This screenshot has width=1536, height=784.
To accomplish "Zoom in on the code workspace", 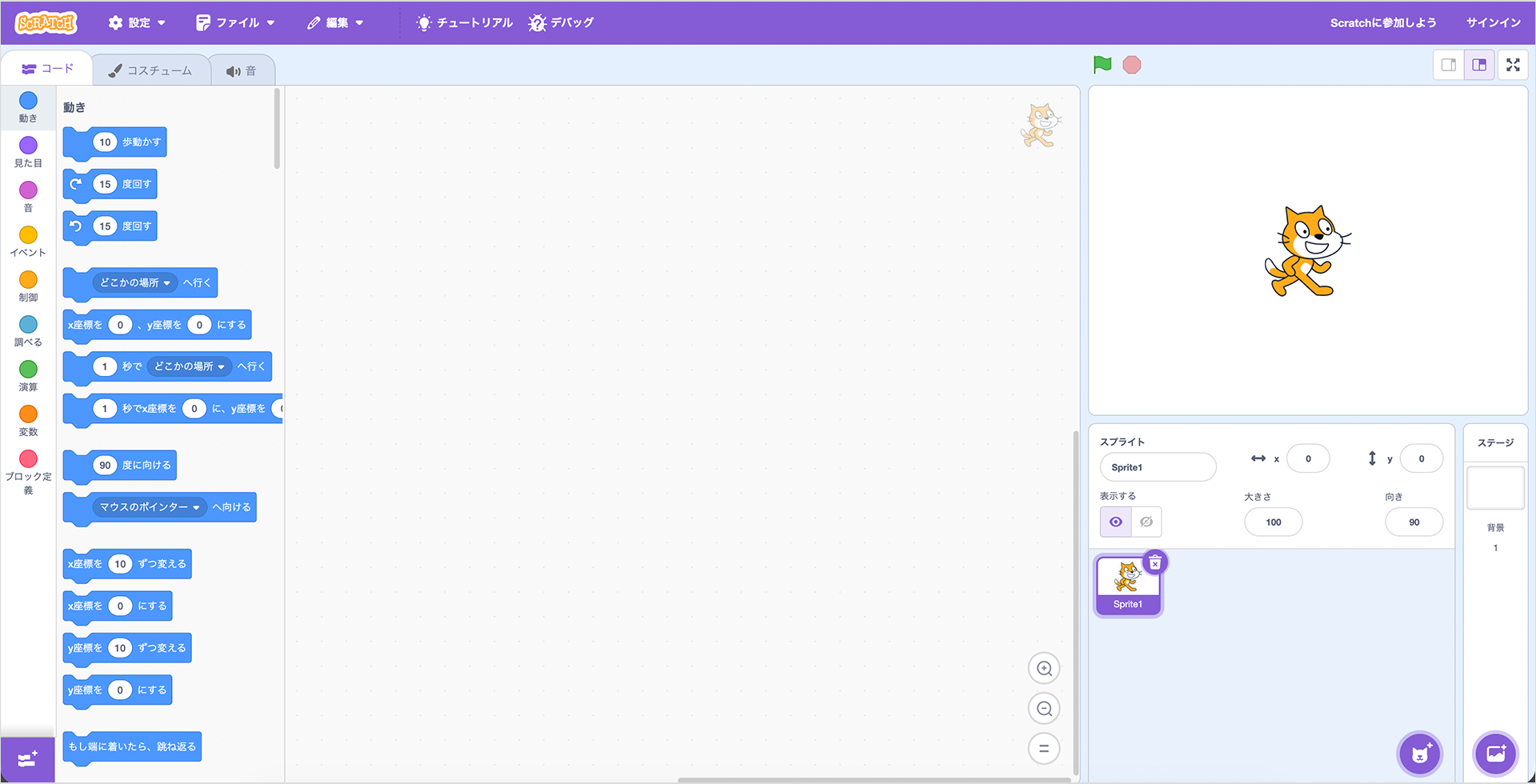I will click(1044, 669).
